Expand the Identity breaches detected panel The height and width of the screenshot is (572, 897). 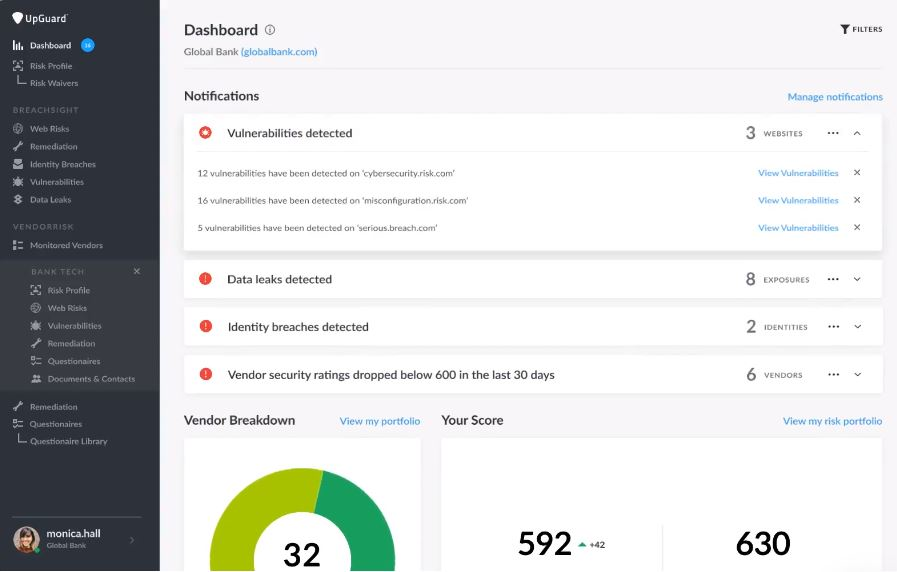coord(858,327)
